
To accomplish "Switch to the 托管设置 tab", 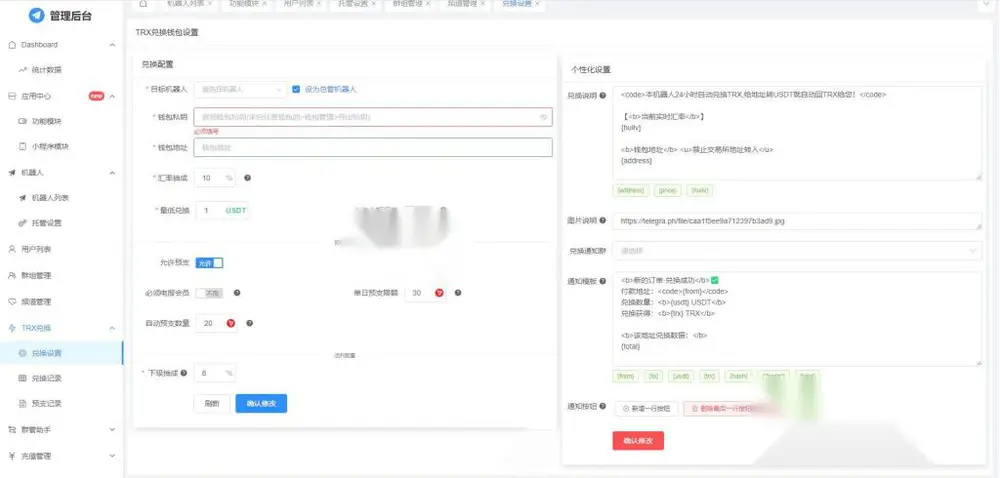I will [x=356, y=4].
